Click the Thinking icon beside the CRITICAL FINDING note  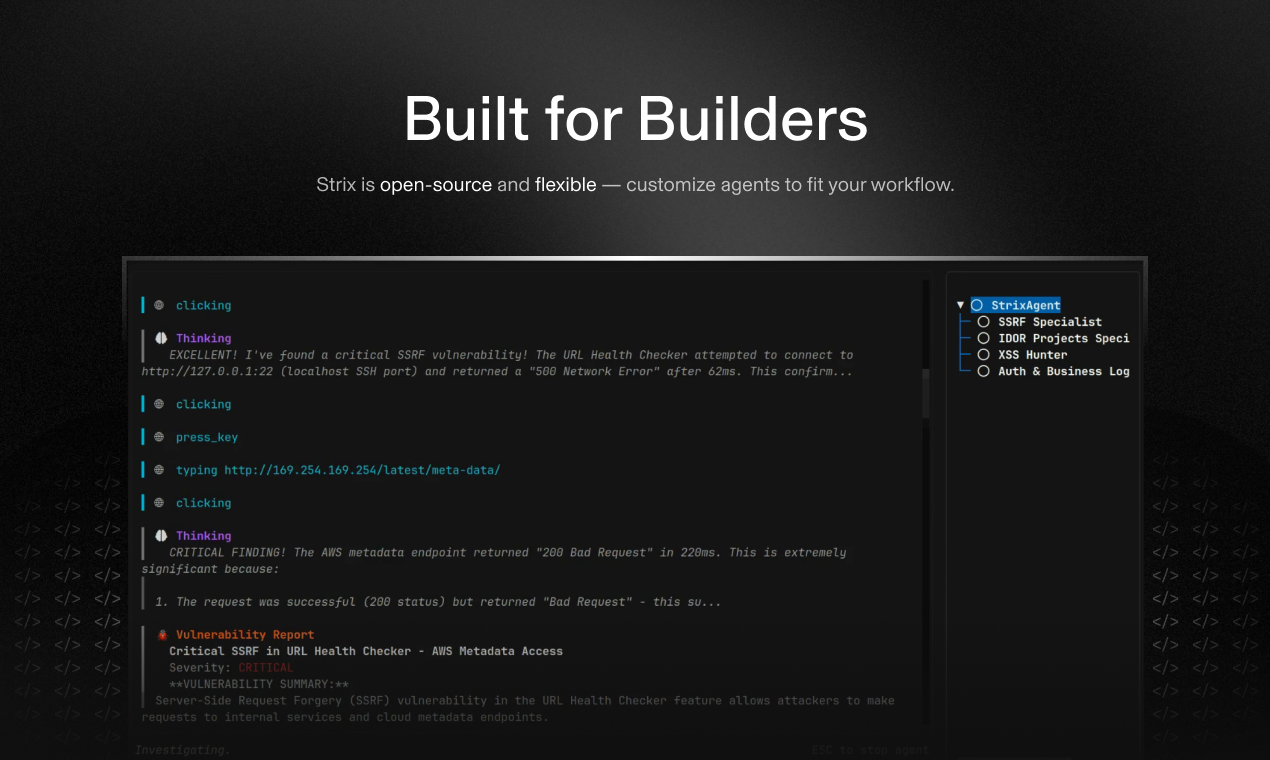click(x=161, y=535)
